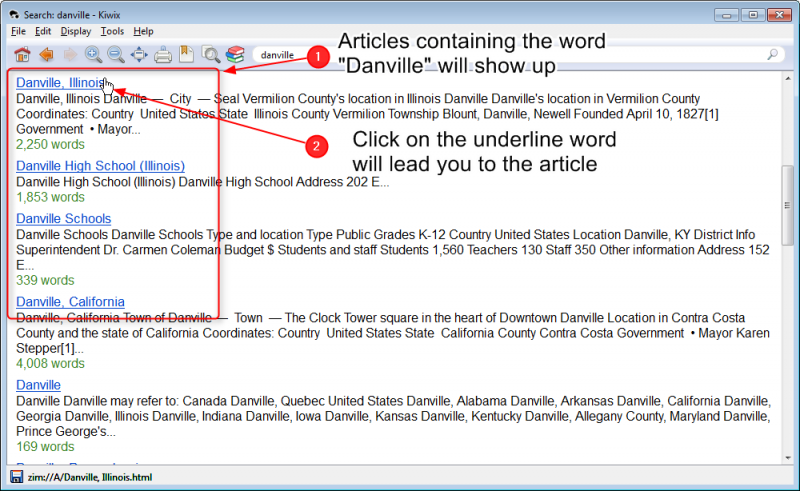Image resolution: width=800 pixels, height=491 pixels.
Task: Open the Help menu
Action: (143, 31)
